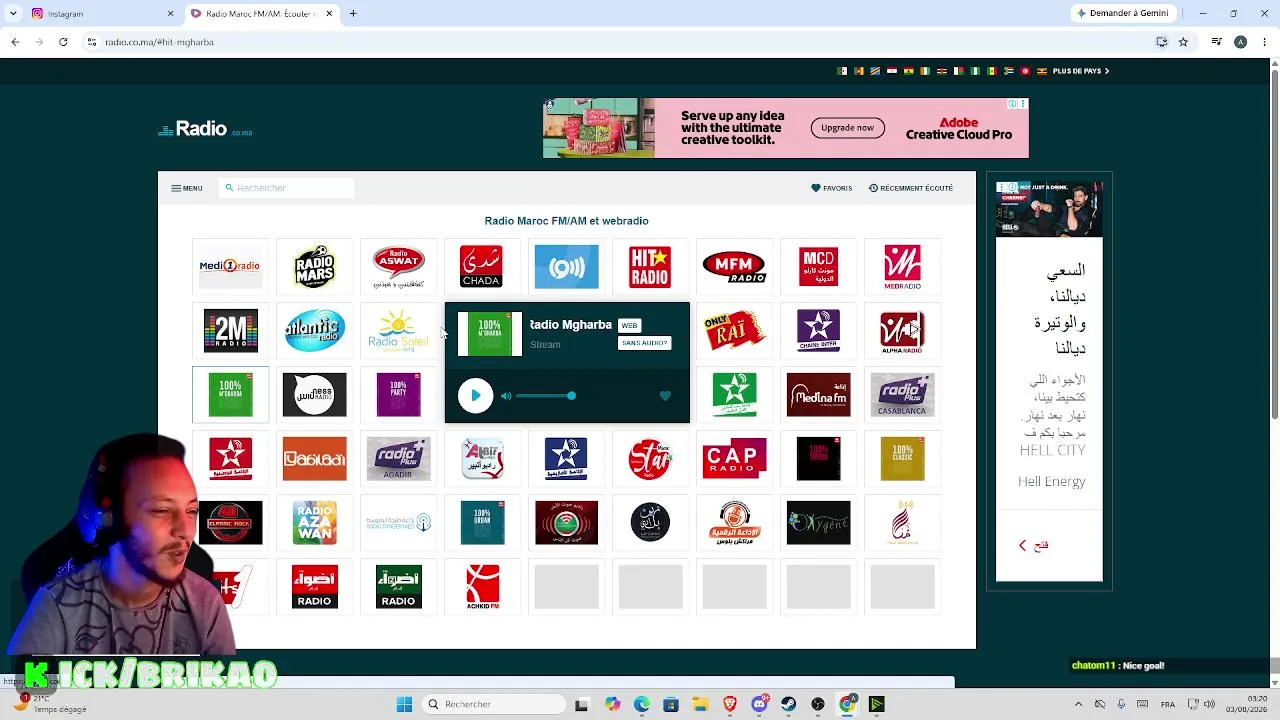The image size is (1280, 720).
Task: Launch Steam from the taskbar
Action: [788, 704]
